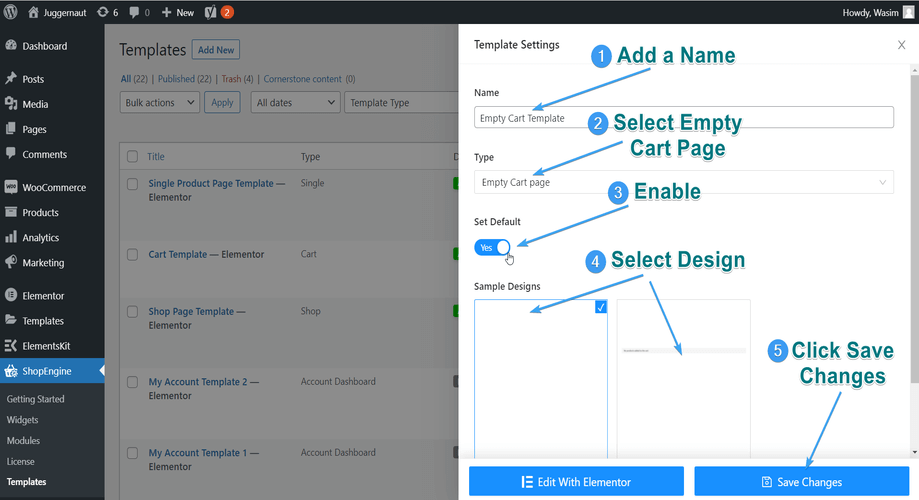The image size is (919, 500).
Task: Click the Media sidebar icon
Action: [11, 104]
